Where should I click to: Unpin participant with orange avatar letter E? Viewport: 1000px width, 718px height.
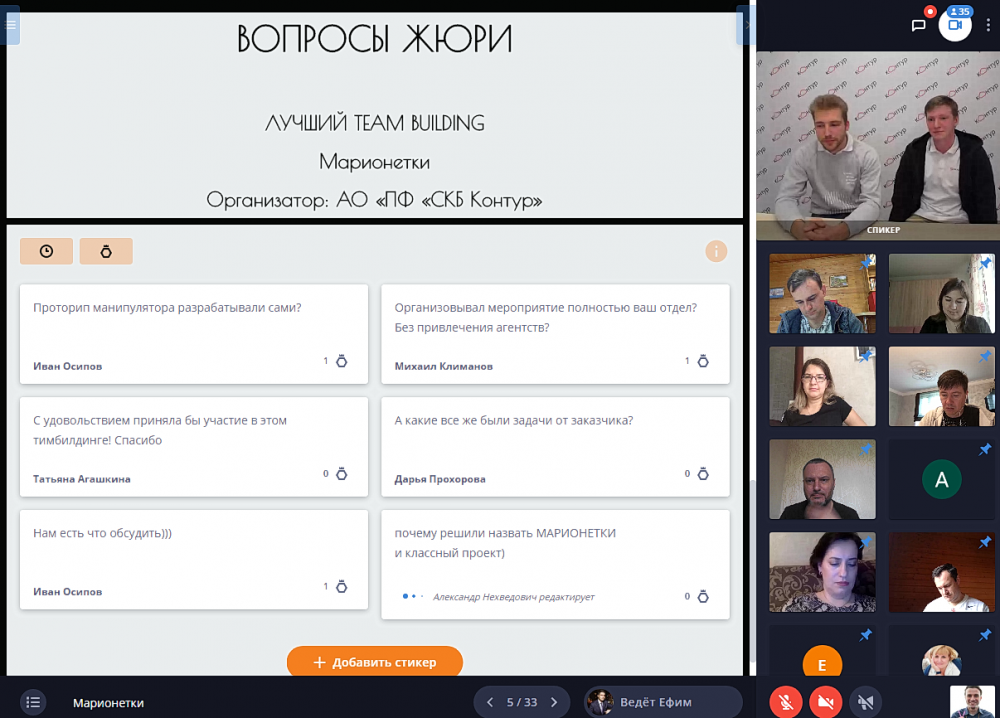865,635
